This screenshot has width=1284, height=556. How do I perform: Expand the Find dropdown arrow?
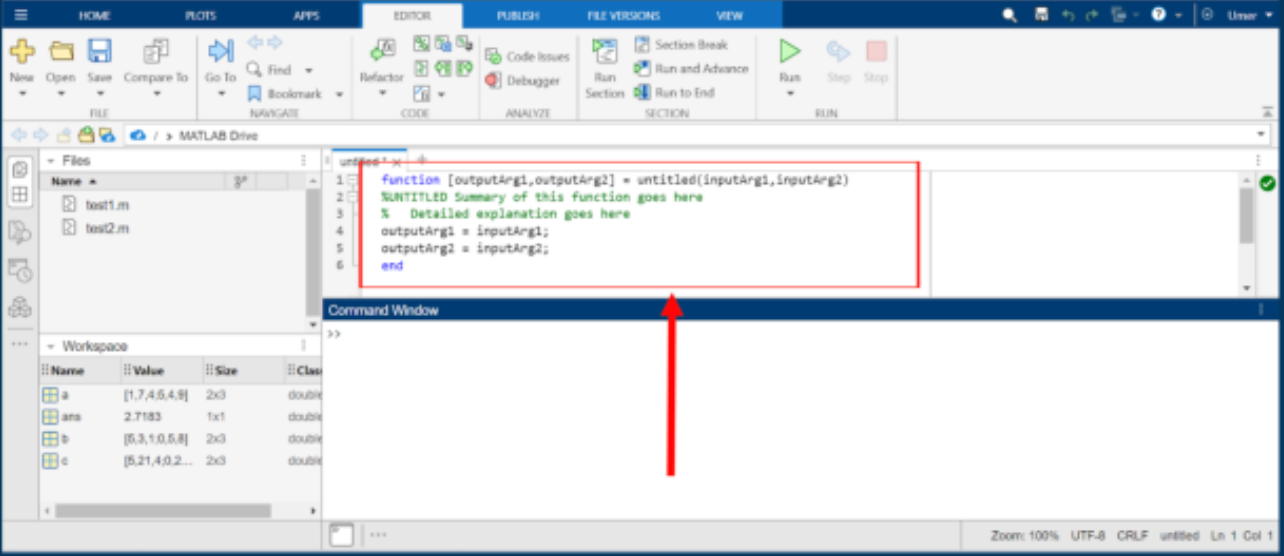point(308,71)
